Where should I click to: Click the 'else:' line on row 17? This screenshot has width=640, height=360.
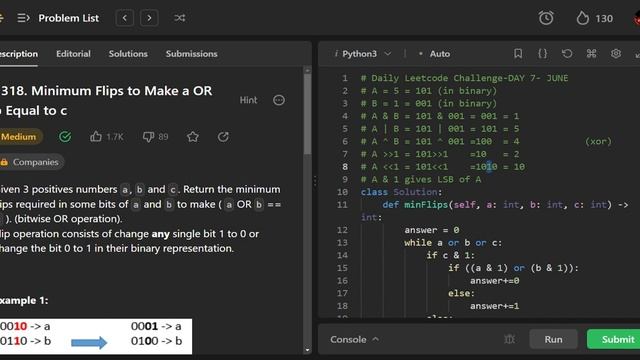pyautogui.click(x=461, y=293)
